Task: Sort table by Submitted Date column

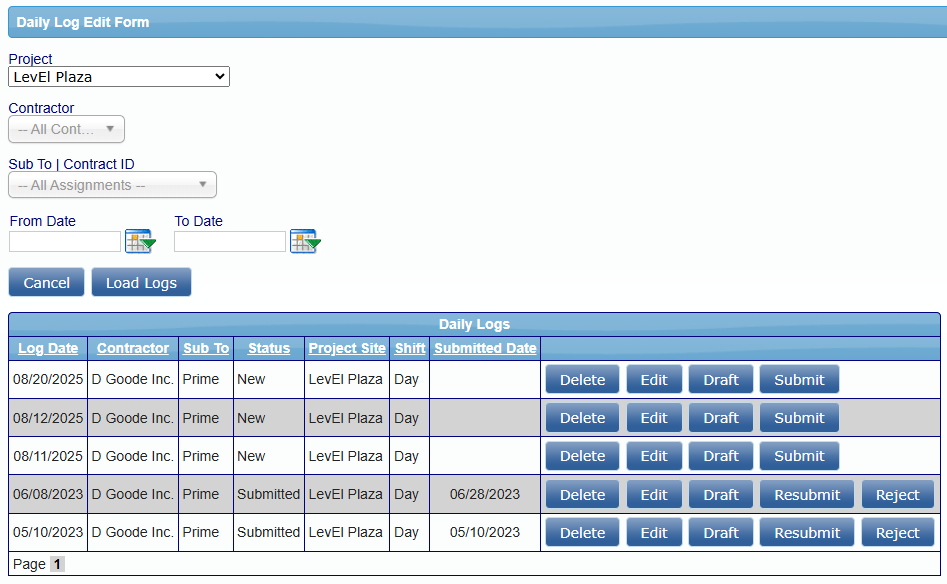Action: point(485,348)
